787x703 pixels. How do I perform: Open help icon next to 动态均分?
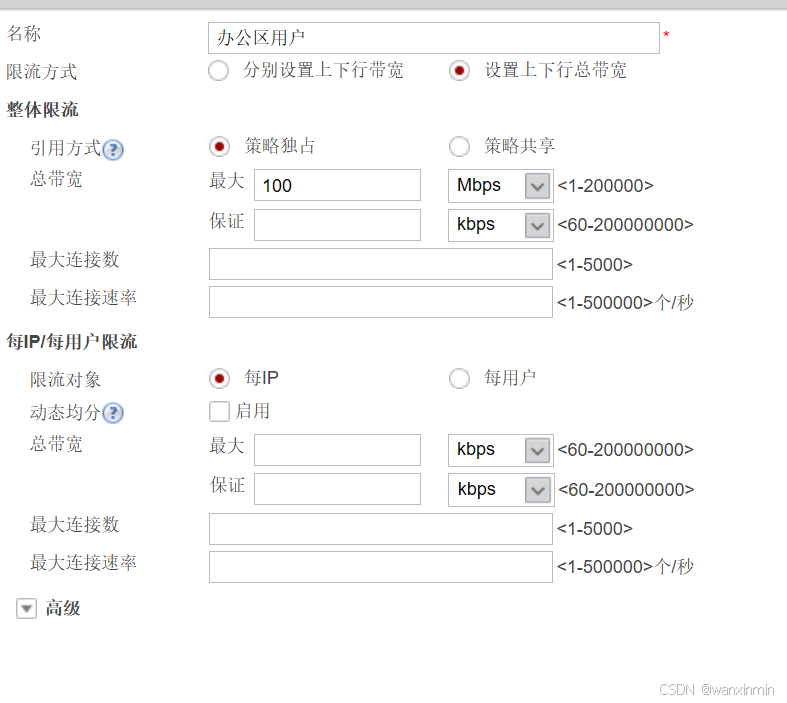click(x=113, y=413)
